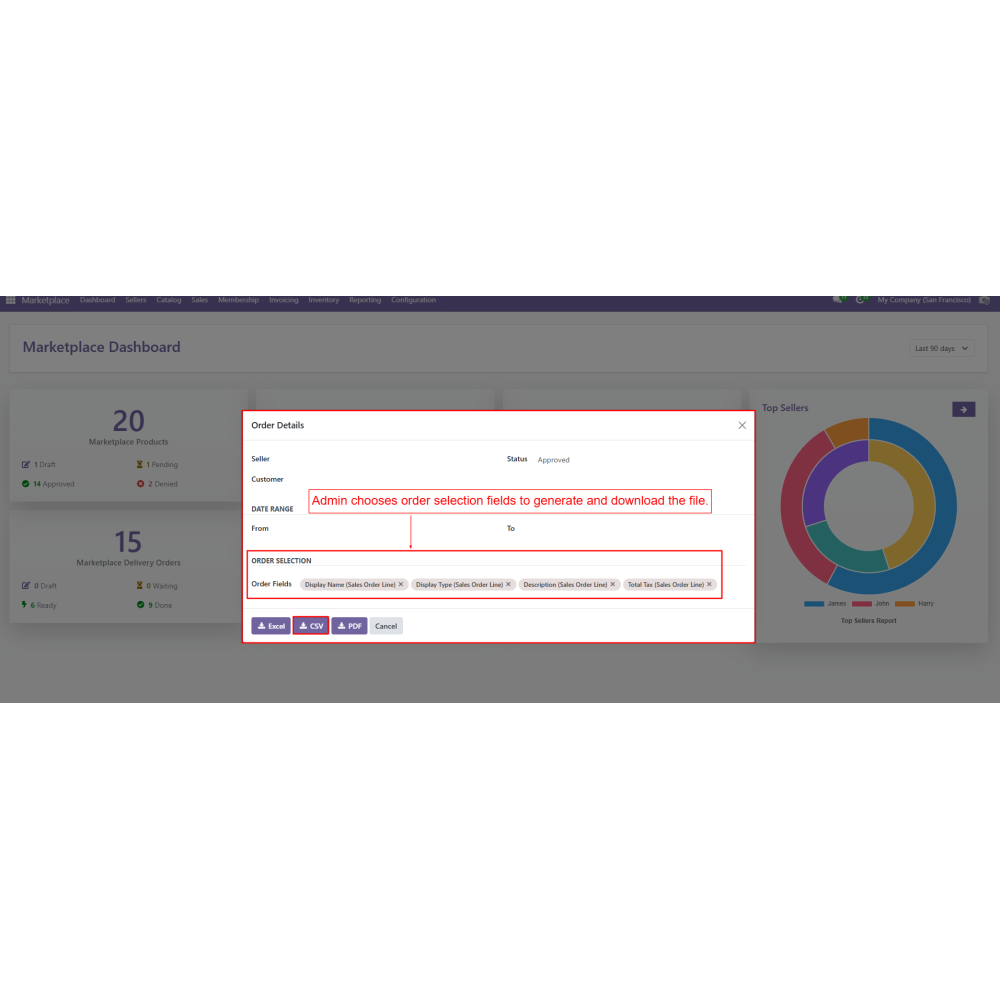Remove the Display Name field tag
The height and width of the screenshot is (1000, 1000).
coord(401,584)
